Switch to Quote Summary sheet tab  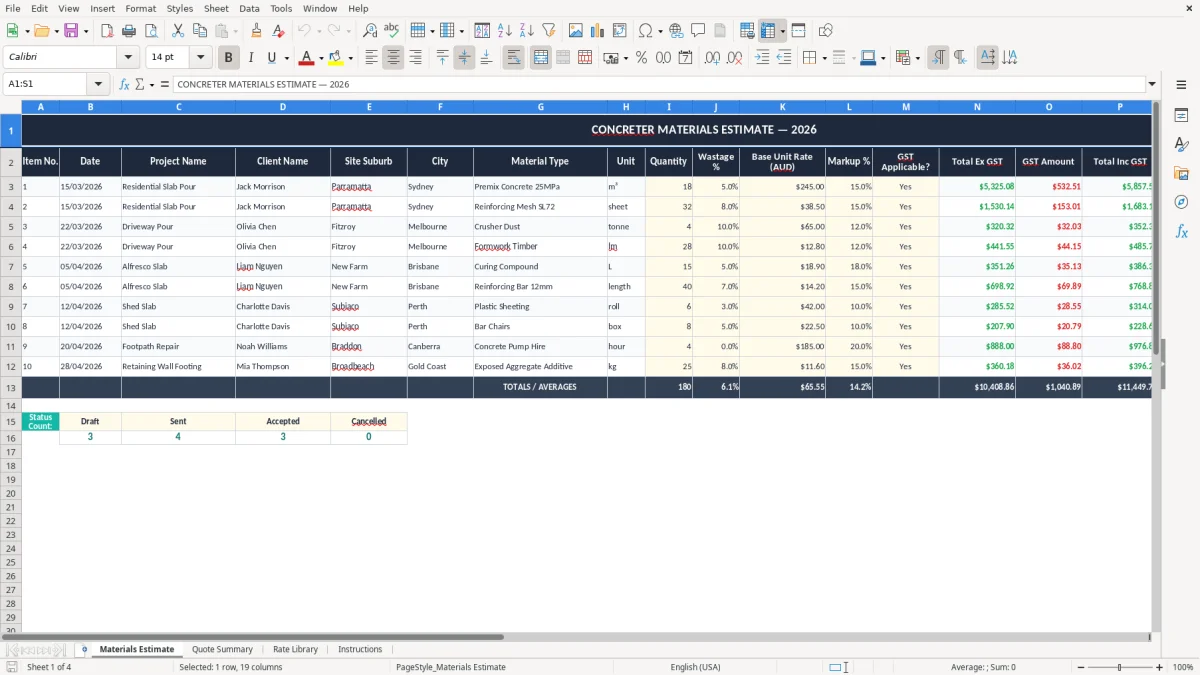click(222, 649)
